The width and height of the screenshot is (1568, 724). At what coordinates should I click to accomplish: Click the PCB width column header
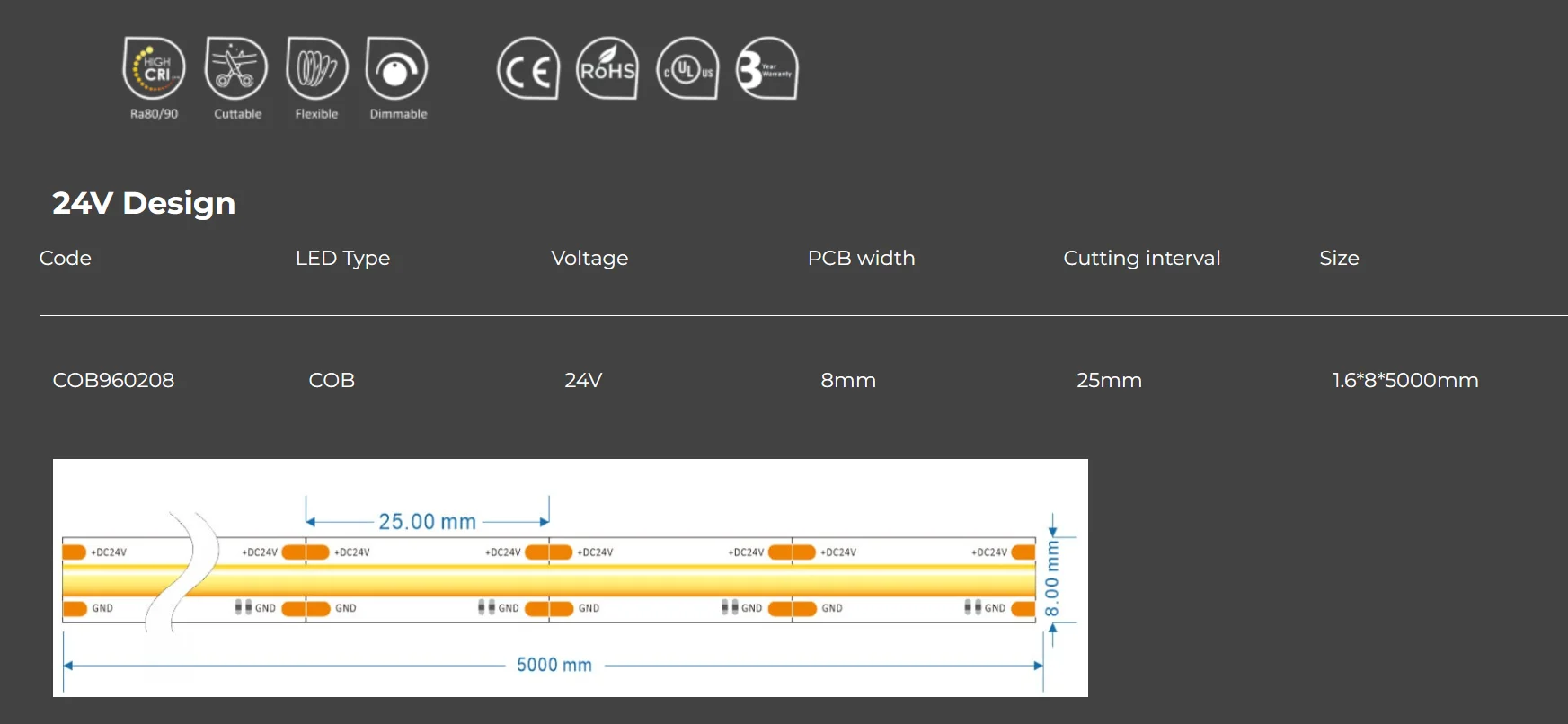pyautogui.click(x=861, y=259)
